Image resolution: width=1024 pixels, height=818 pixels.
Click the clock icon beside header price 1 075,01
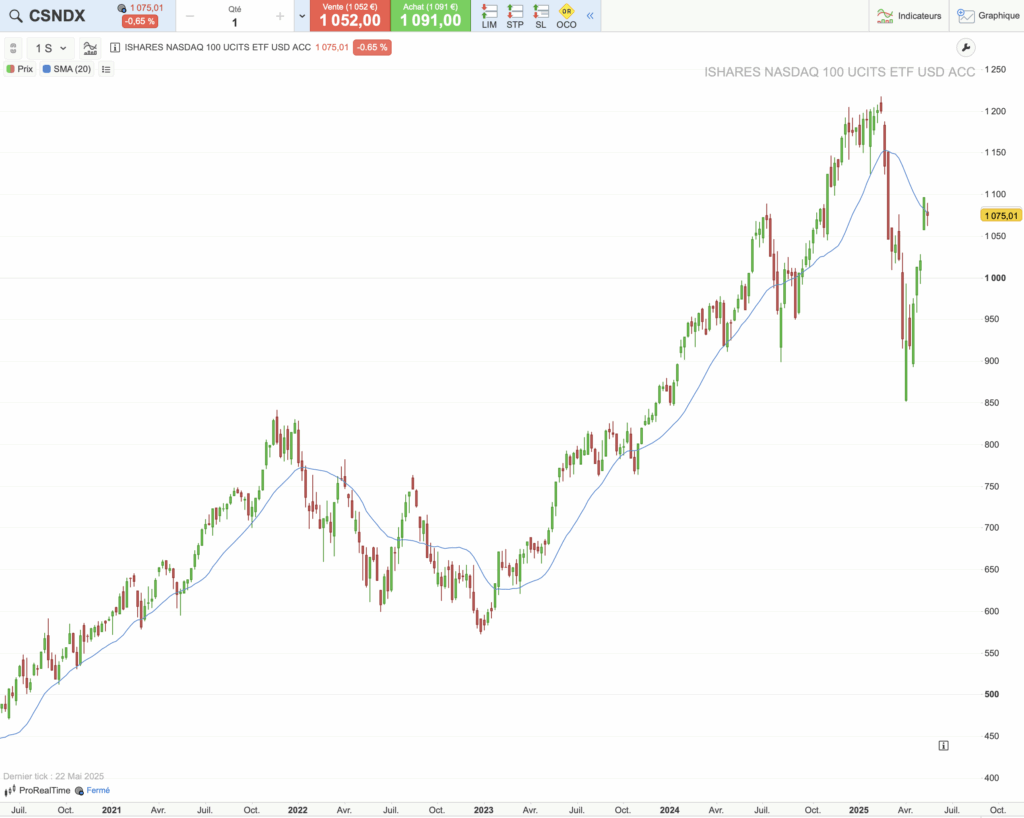(x=122, y=8)
